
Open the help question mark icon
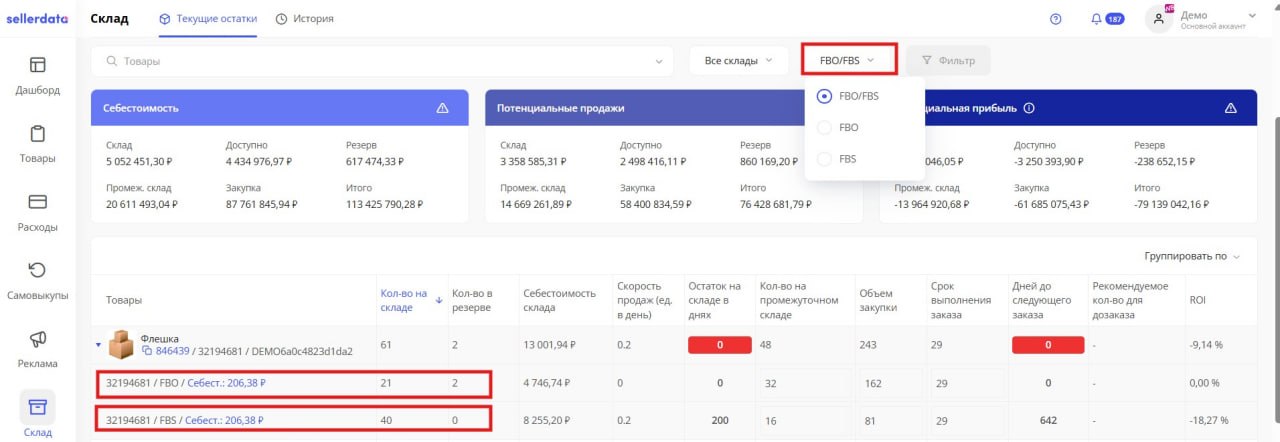1055,19
